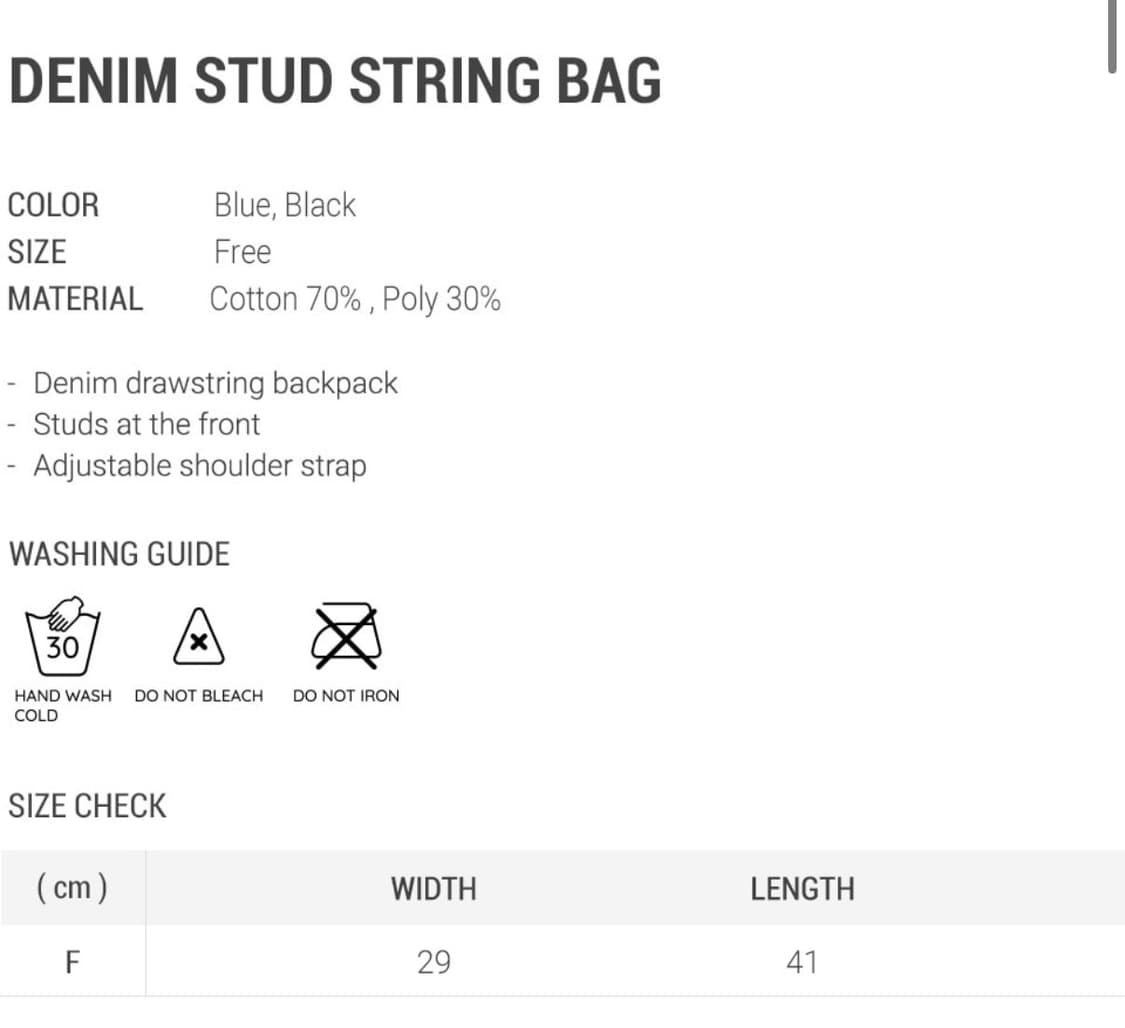Click the Adjustable shoulder strap line
This screenshot has height=1028, width=1125.
pos(200,466)
